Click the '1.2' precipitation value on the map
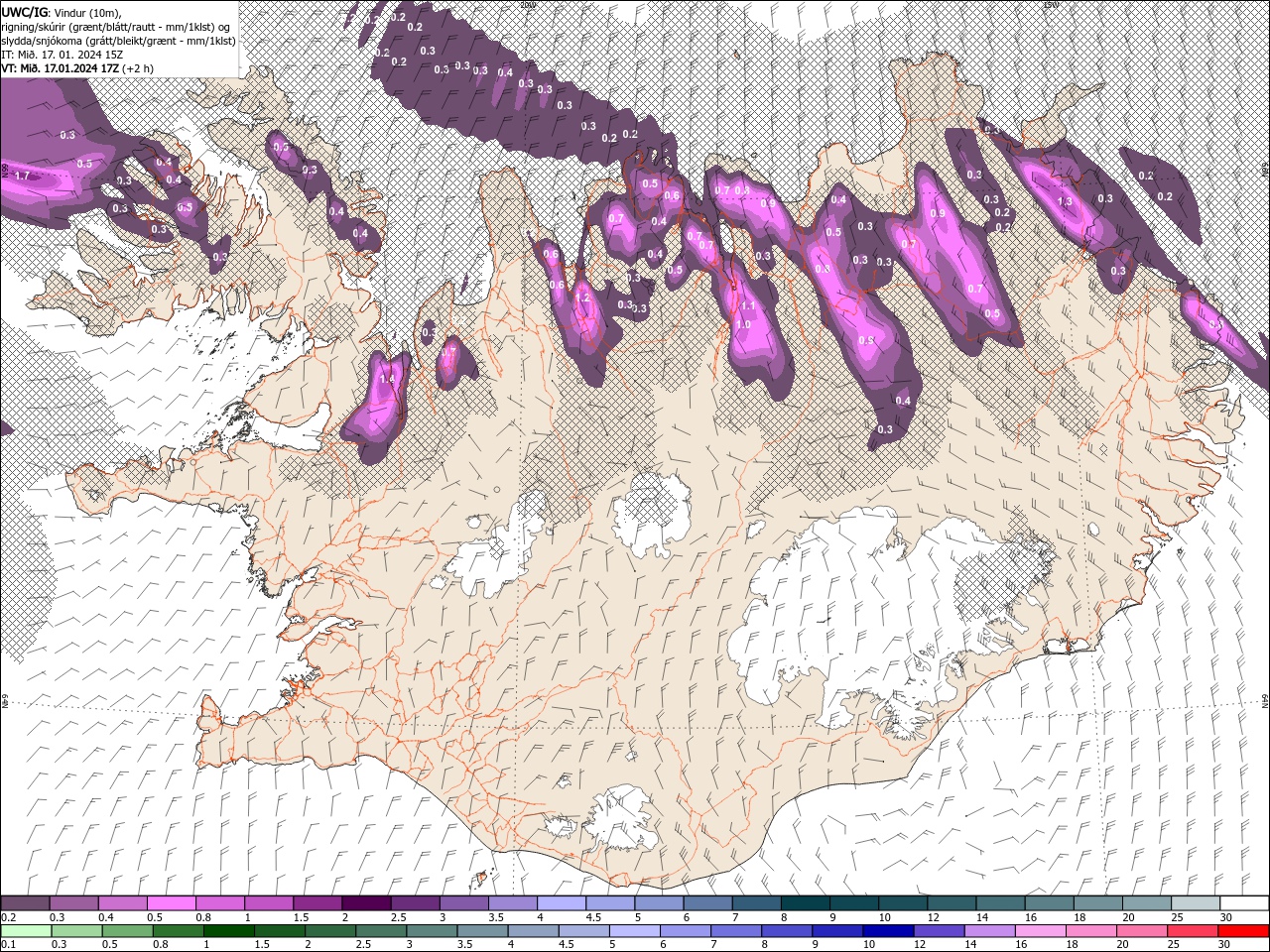This screenshot has width=1270, height=952. pos(583,298)
